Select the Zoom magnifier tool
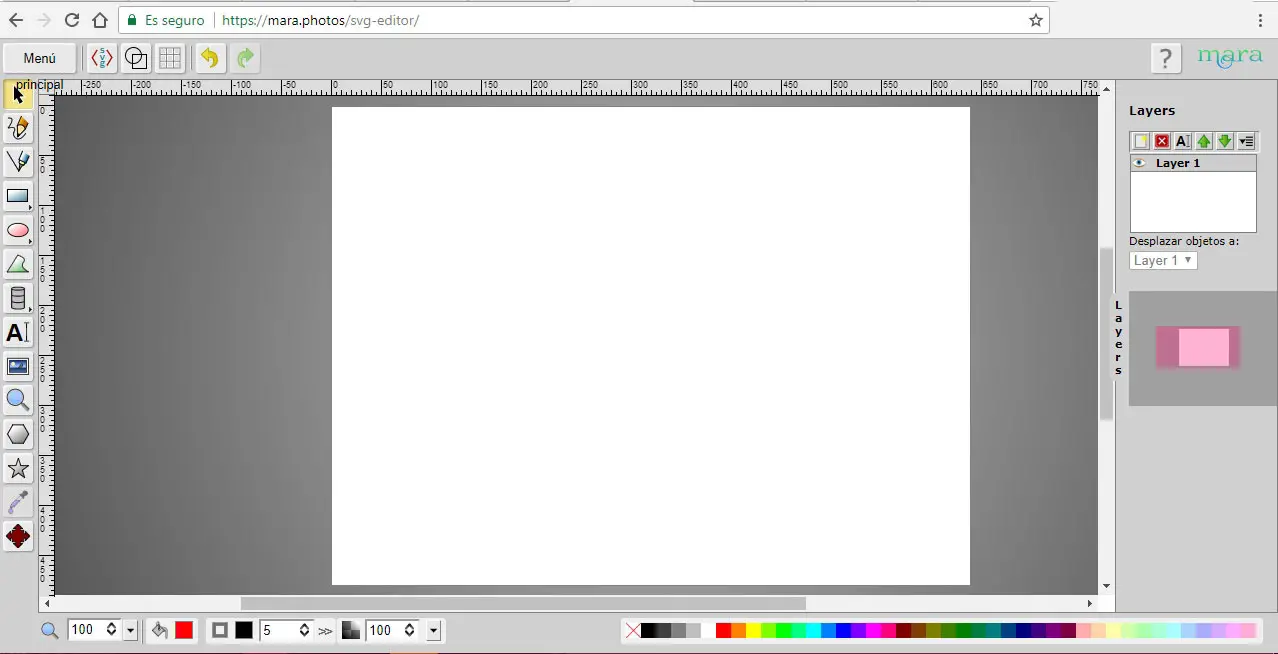Image resolution: width=1278 pixels, height=654 pixels. (18, 400)
